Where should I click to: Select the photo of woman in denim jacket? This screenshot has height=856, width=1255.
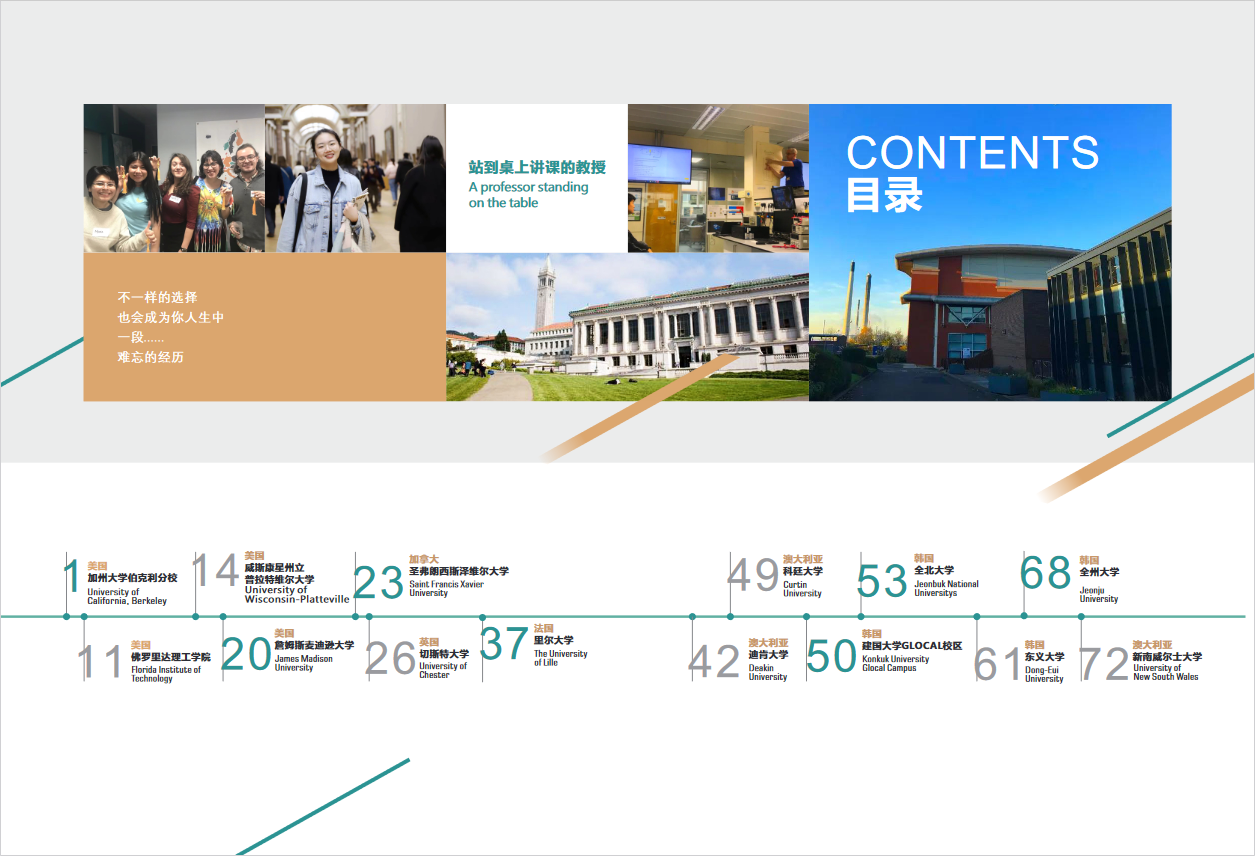(x=355, y=178)
